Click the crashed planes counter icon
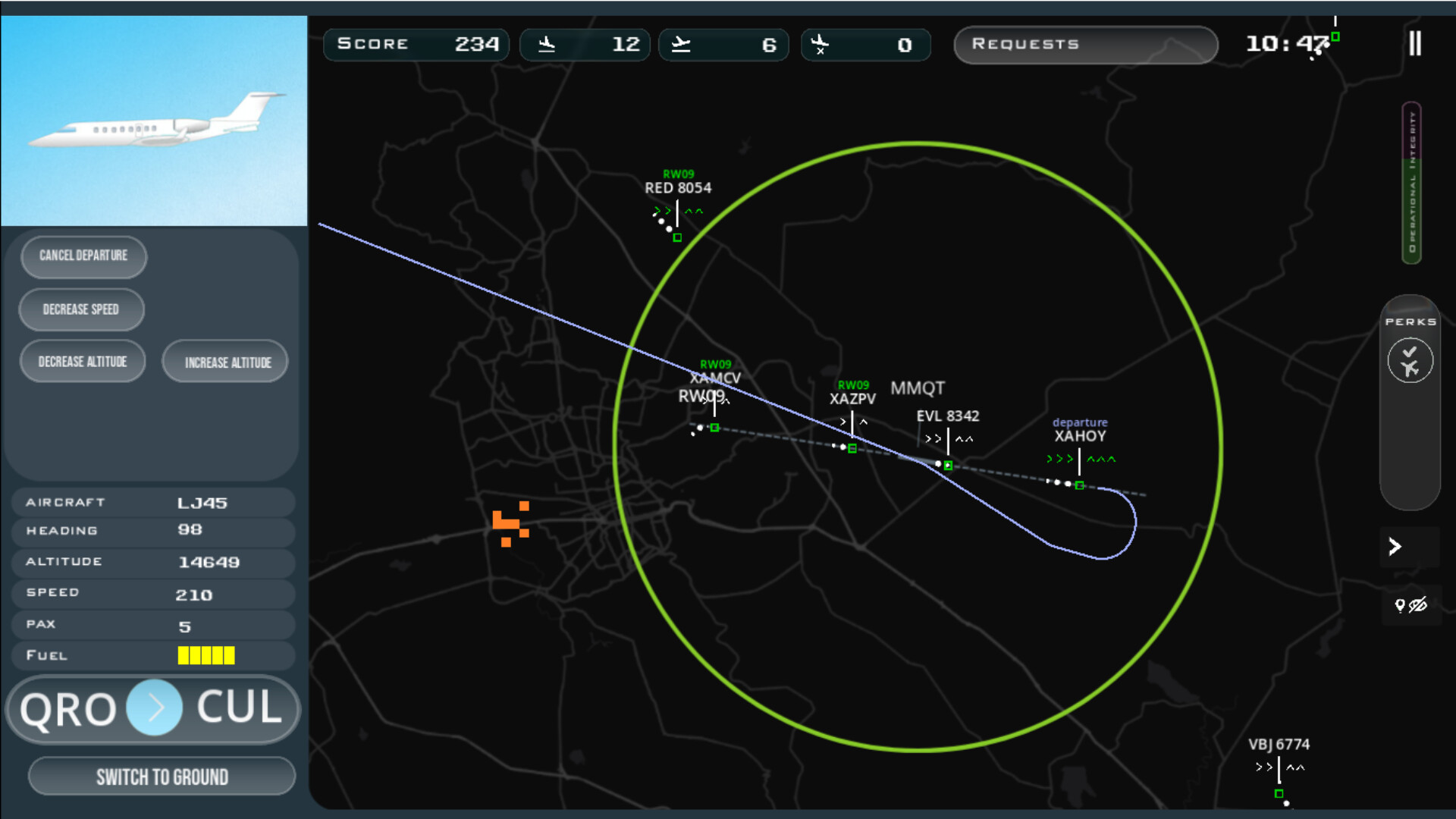This screenshot has width=1456, height=819. coord(820,44)
